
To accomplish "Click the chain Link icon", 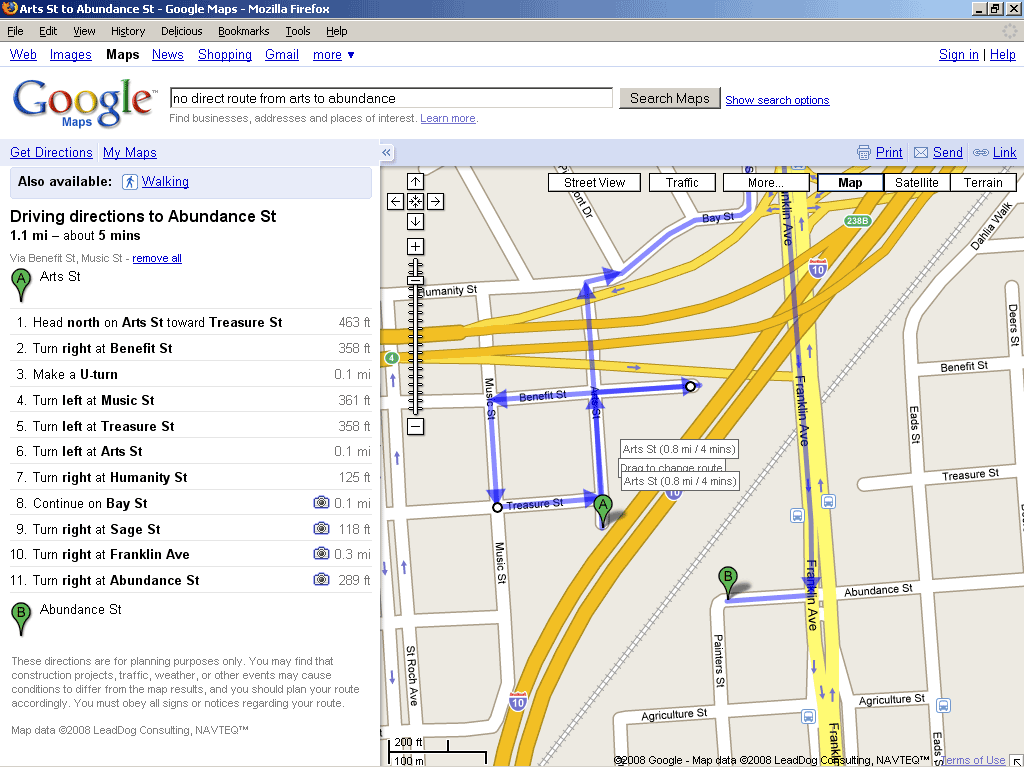I will 980,153.
